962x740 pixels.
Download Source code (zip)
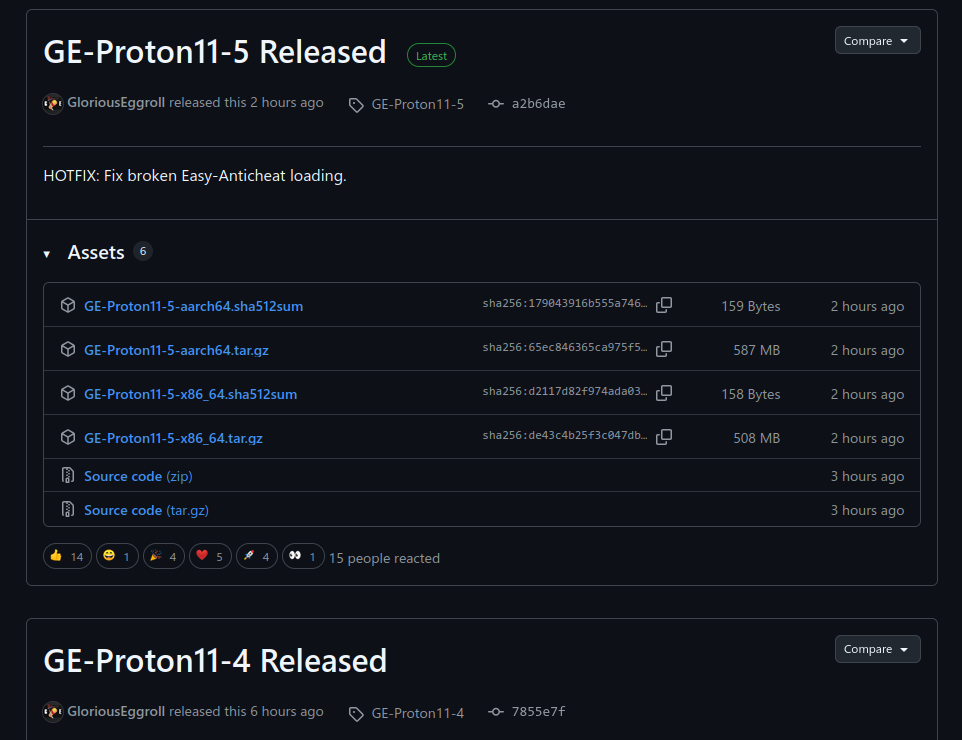point(138,476)
